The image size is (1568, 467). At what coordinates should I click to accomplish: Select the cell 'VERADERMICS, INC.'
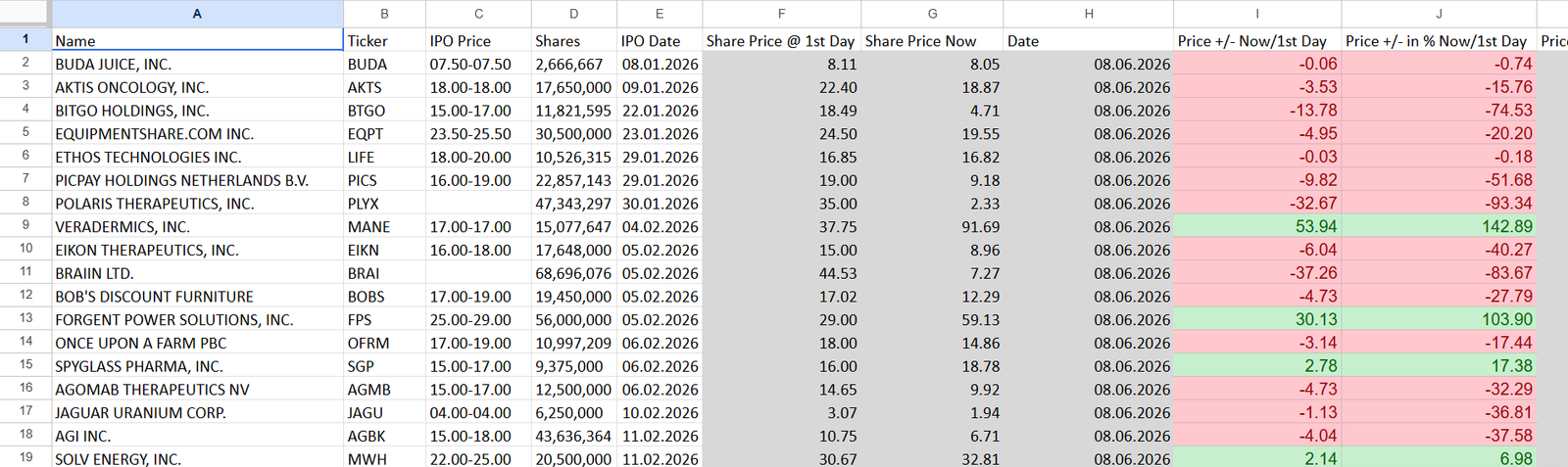197,226
